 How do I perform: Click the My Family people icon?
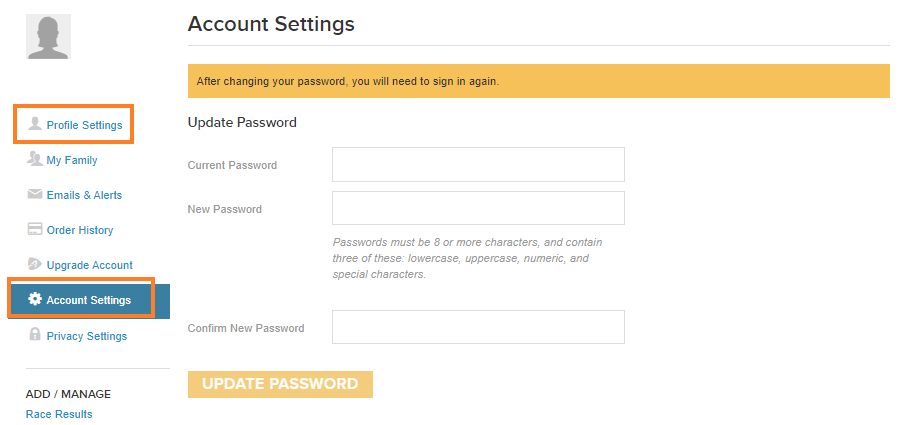pos(35,159)
